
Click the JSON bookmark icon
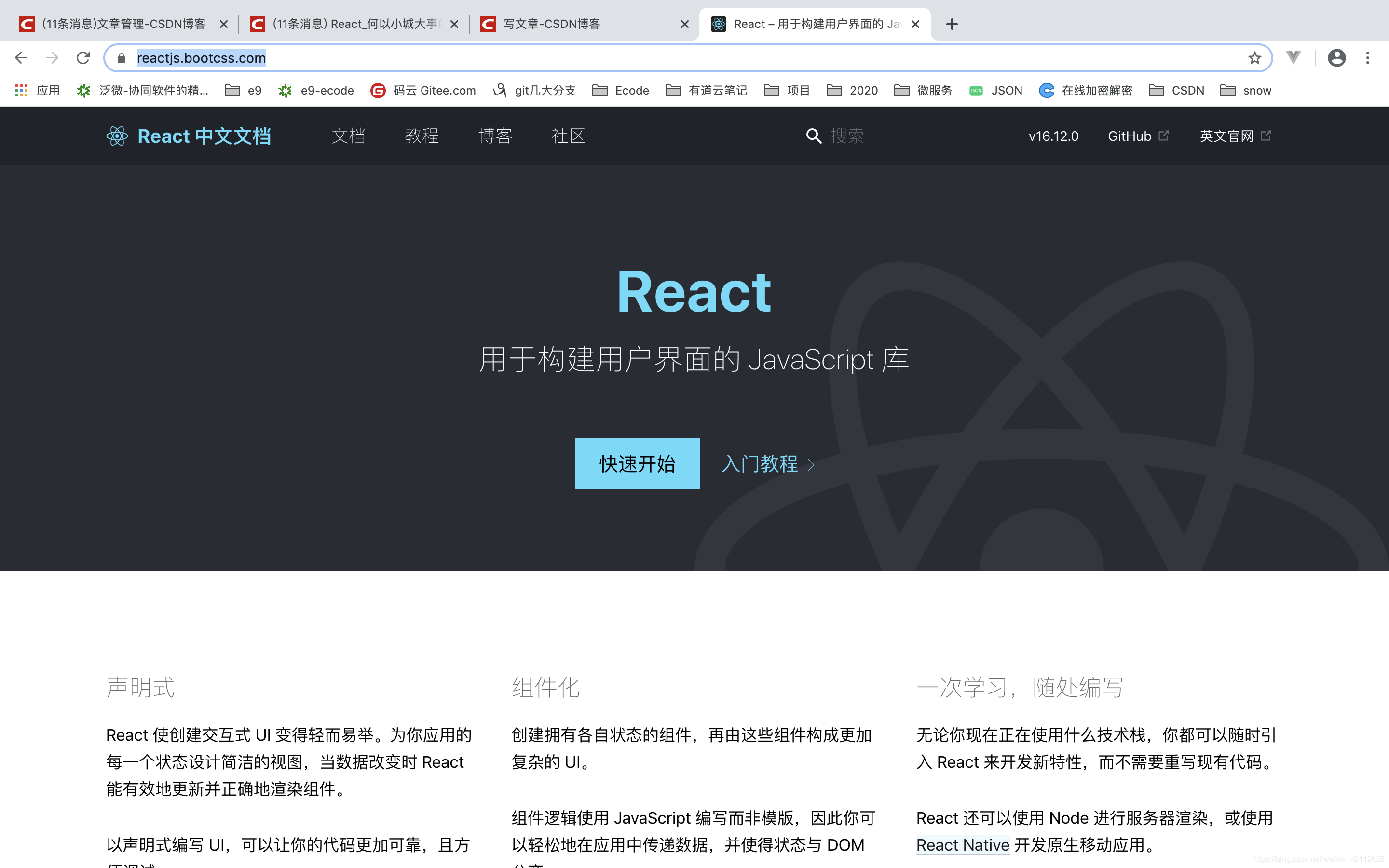point(976,90)
